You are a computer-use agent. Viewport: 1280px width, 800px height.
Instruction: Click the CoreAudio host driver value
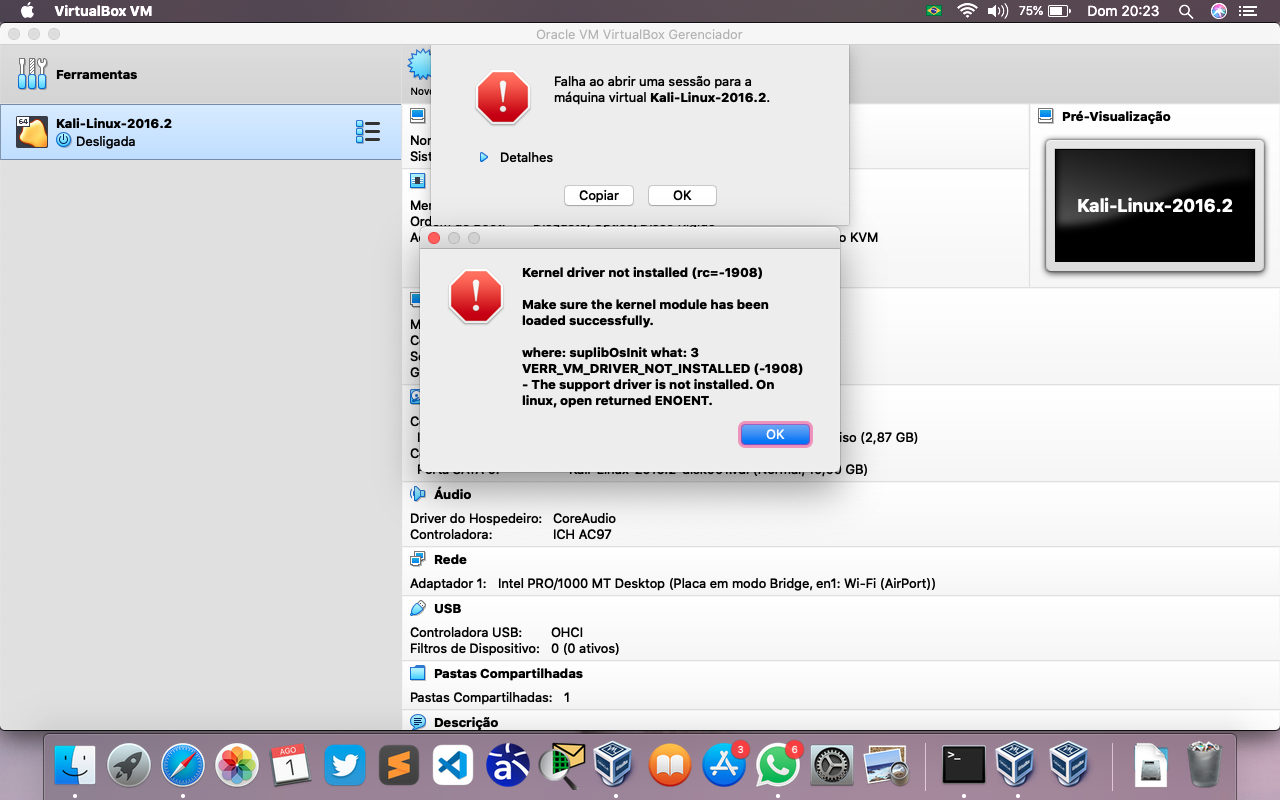(x=584, y=518)
